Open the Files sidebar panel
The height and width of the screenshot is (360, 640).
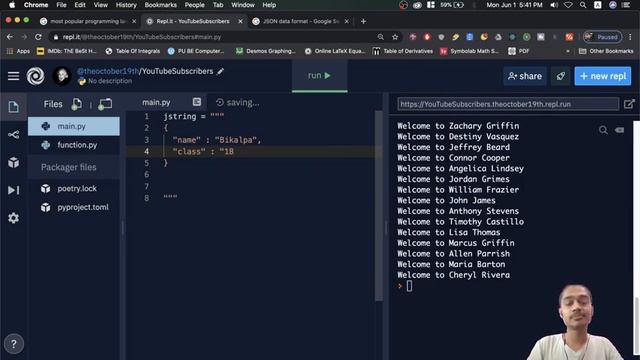(x=13, y=107)
